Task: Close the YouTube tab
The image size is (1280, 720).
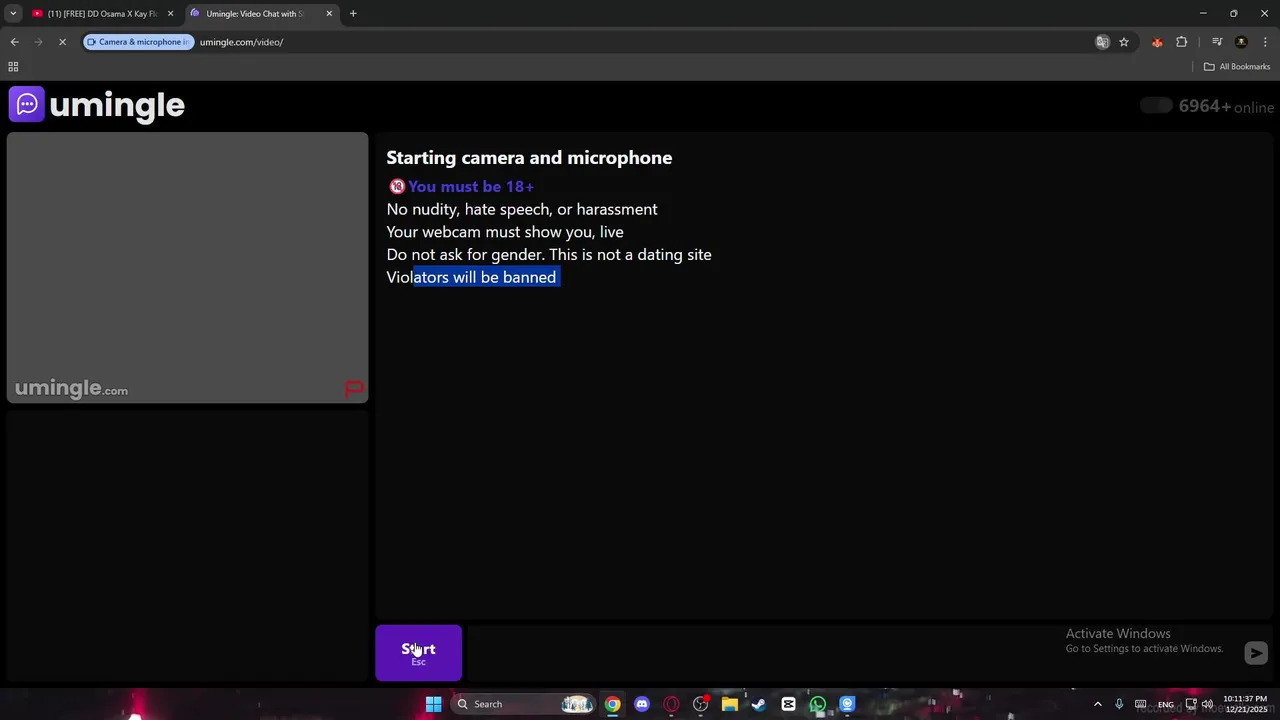Action: [170, 14]
